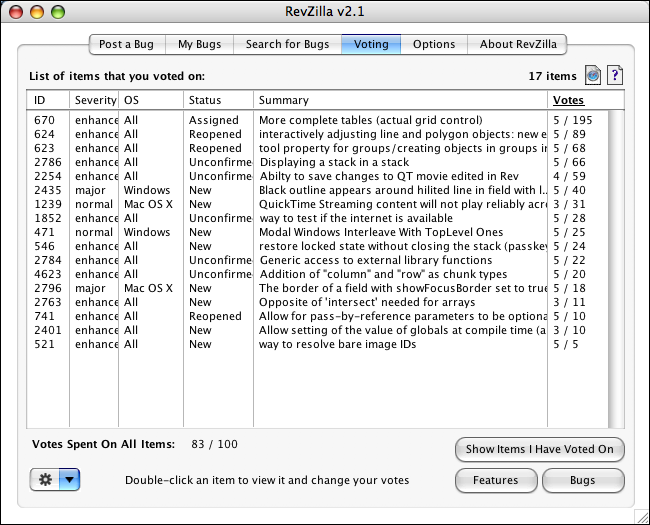Select 'tool property for groups' summary row
The height and width of the screenshot is (525, 650).
pos(318,148)
